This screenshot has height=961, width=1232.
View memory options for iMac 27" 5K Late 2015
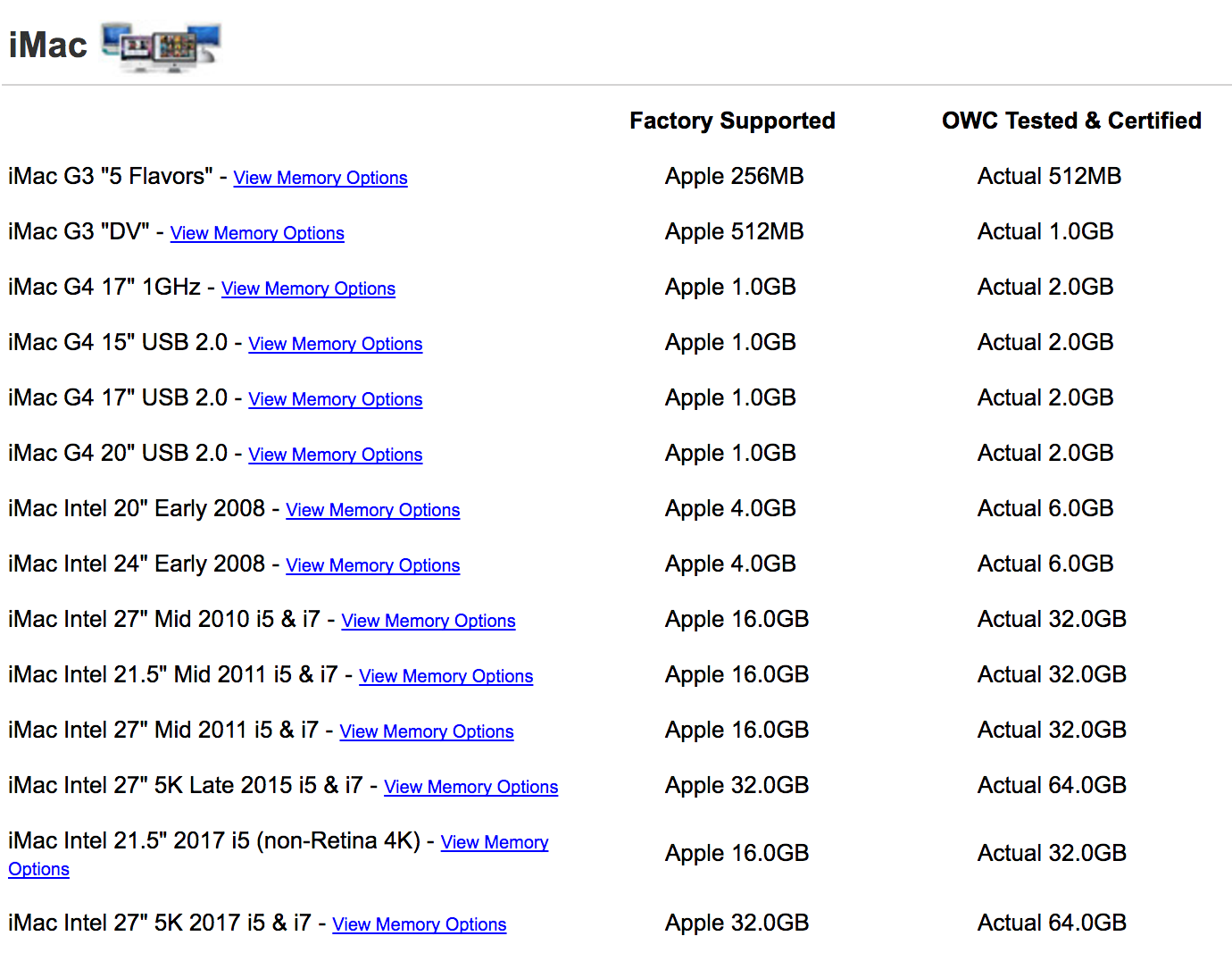(x=471, y=787)
